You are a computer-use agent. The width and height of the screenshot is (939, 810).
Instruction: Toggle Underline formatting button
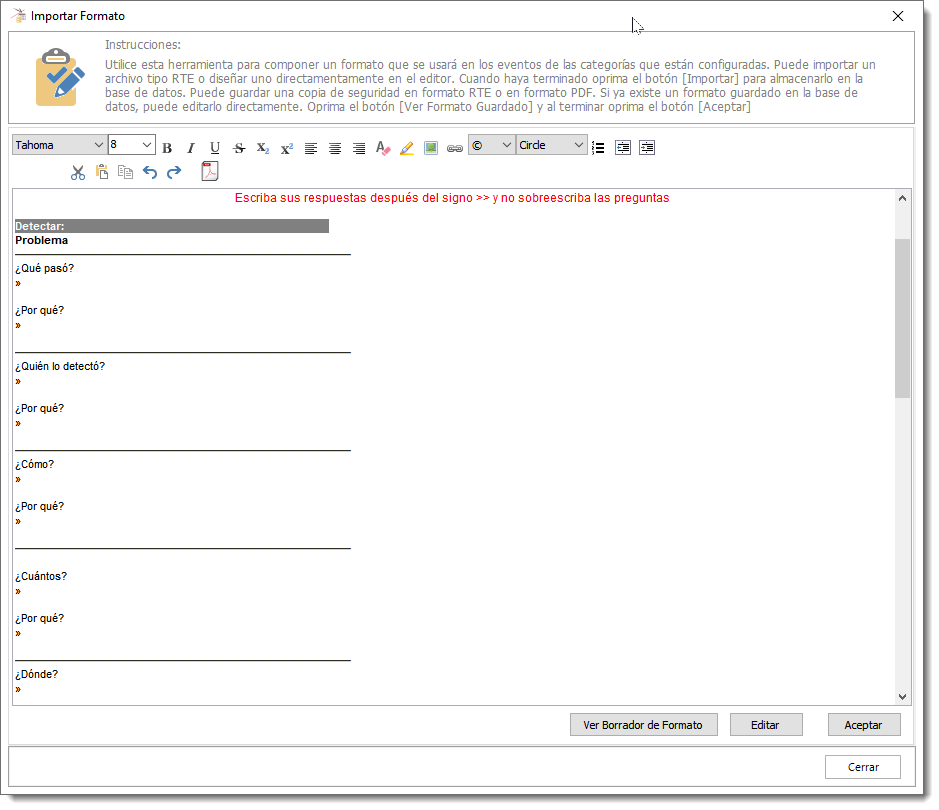point(215,148)
